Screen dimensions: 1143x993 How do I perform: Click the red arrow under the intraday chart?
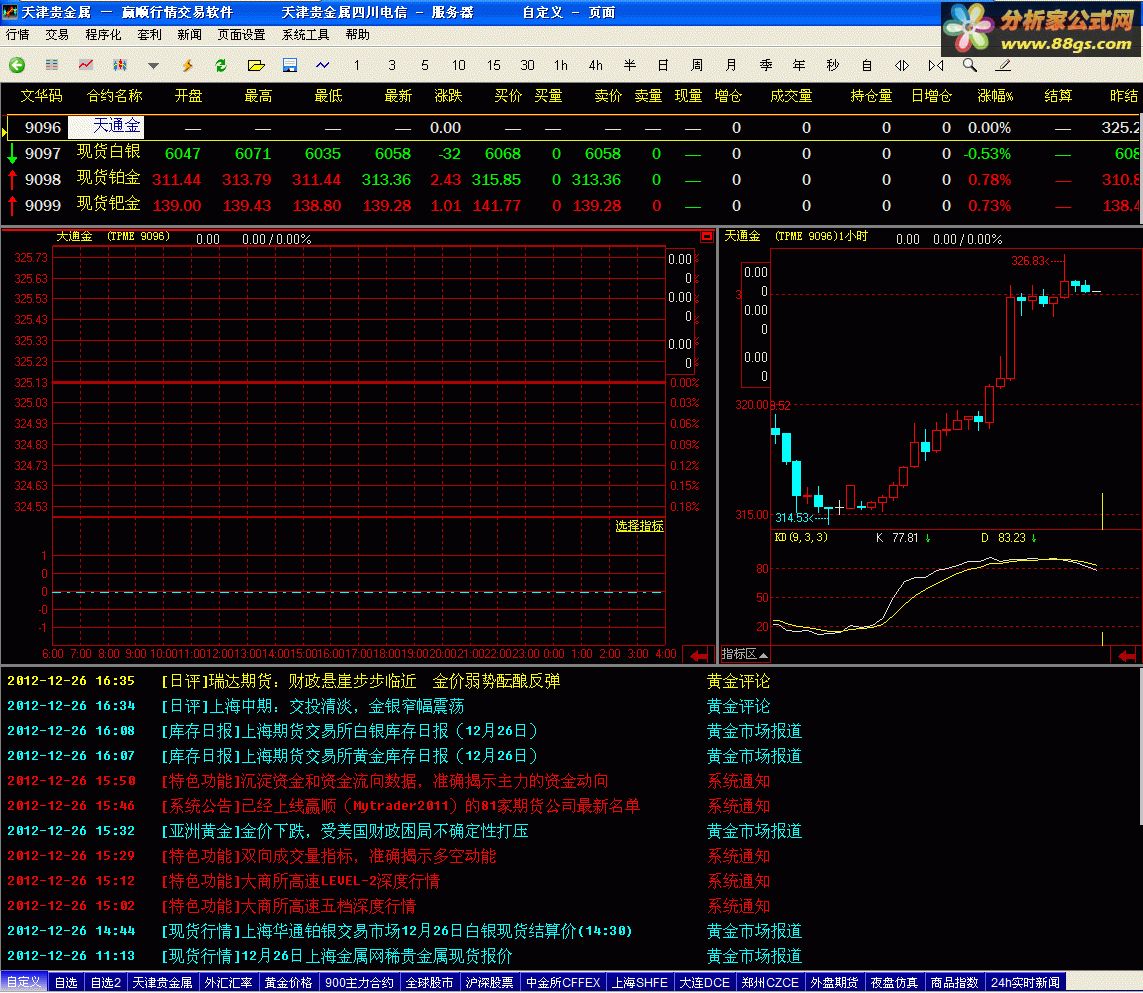coord(698,655)
